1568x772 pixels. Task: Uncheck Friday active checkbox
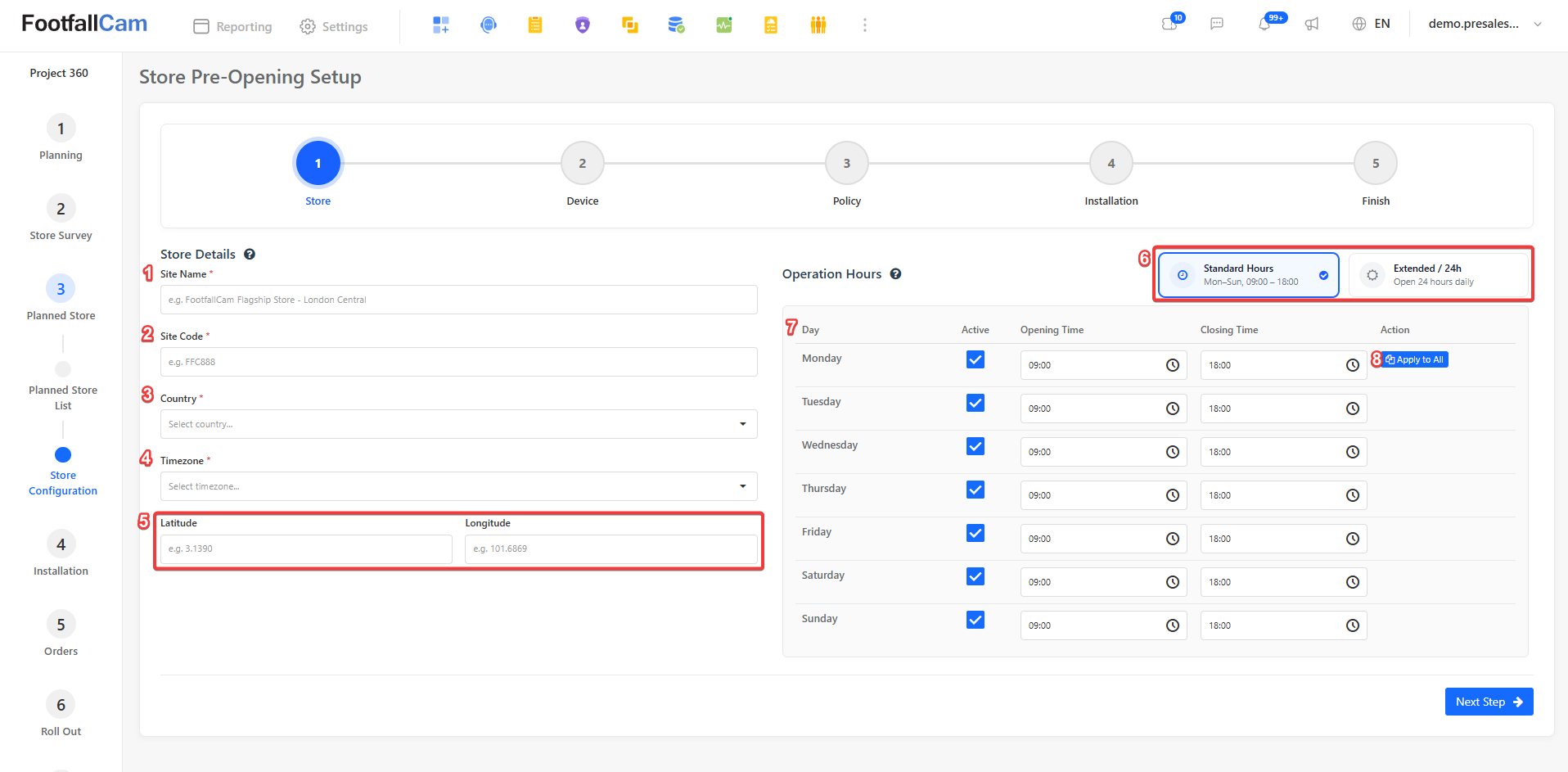point(975,533)
